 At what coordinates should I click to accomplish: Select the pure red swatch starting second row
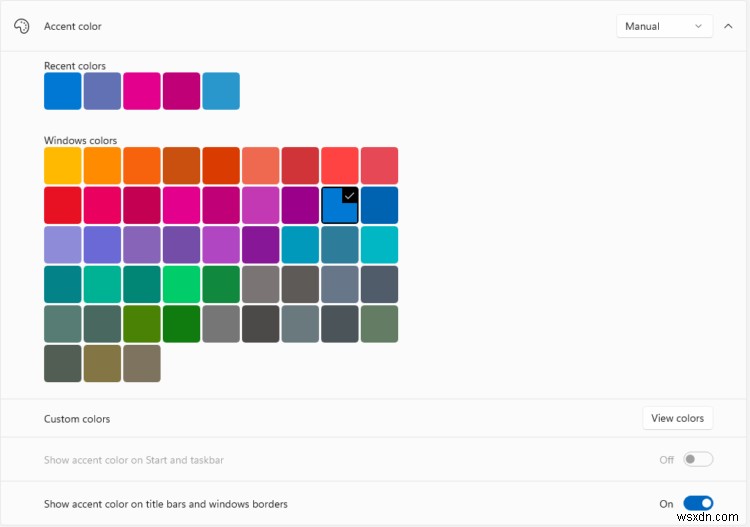pos(63,205)
